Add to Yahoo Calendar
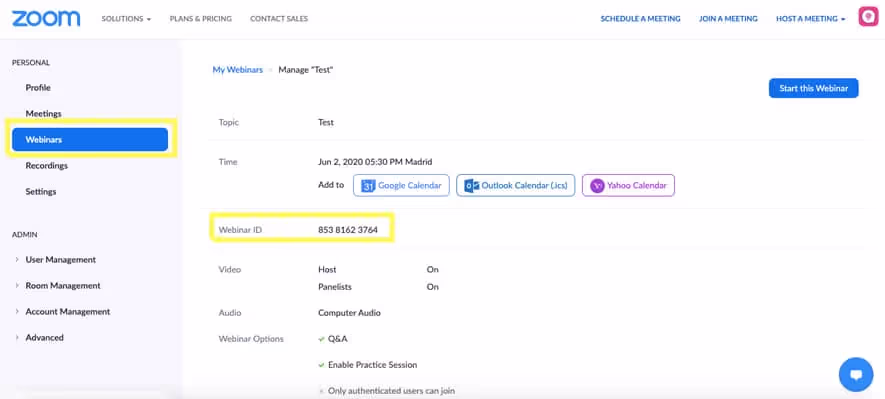This screenshot has height=399, width=885. (628, 185)
